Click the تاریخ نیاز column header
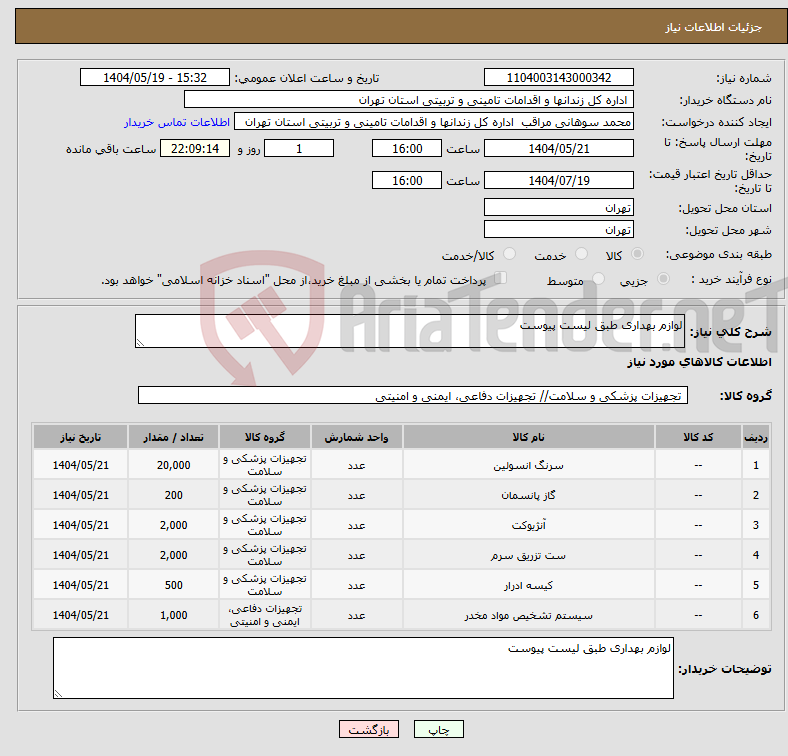This screenshot has width=788, height=756. (80, 437)
